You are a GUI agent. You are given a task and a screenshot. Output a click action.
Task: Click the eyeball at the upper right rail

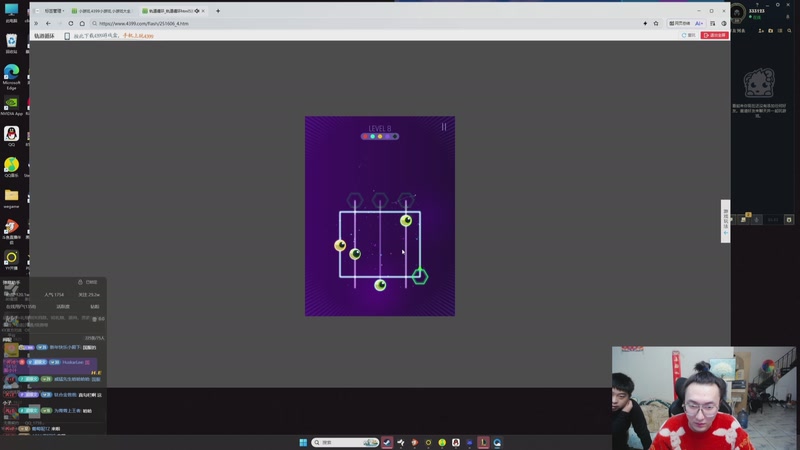[x=406, y=220]
